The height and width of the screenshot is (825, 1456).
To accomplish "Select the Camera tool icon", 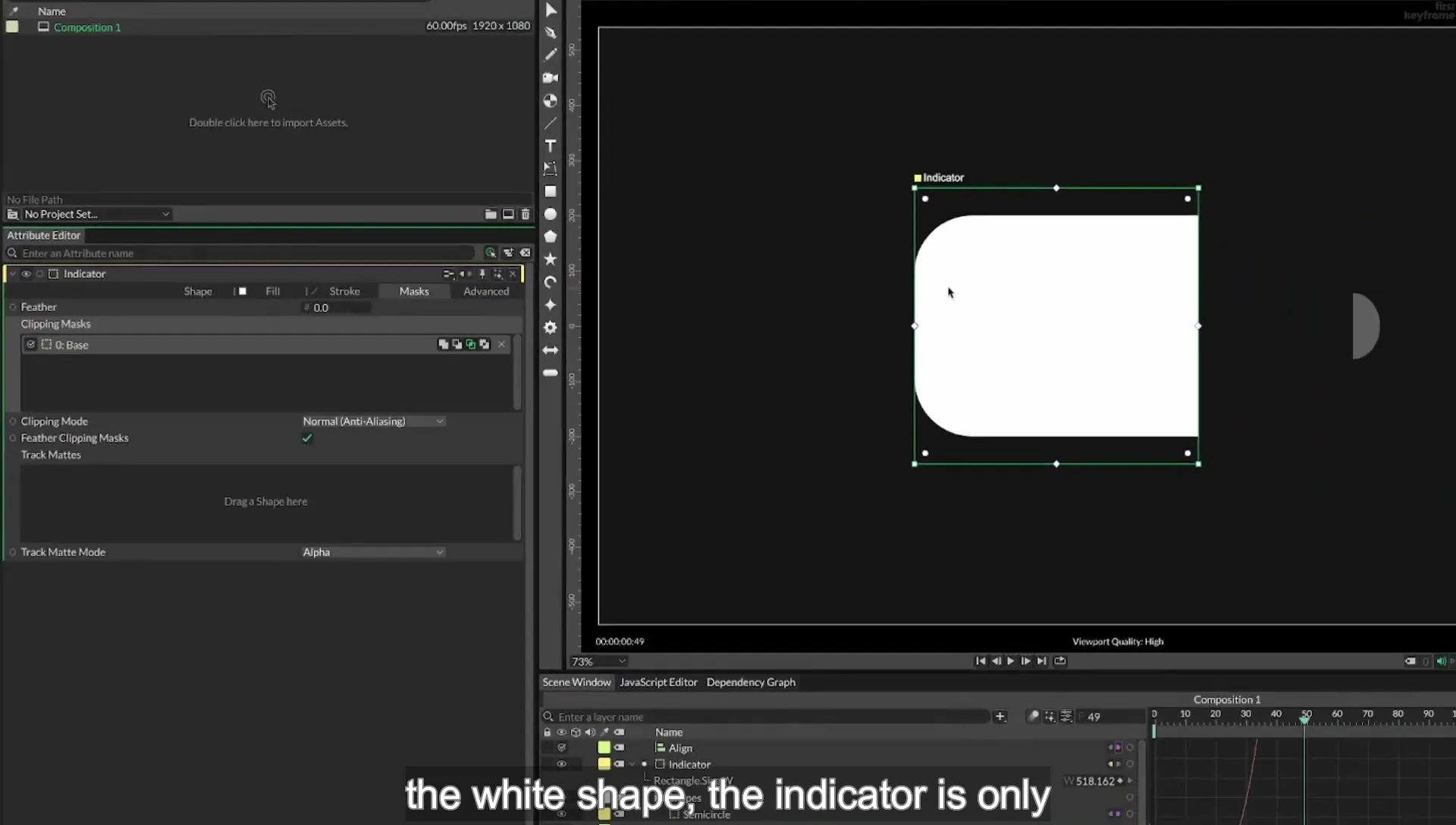I will click(551, 78).
